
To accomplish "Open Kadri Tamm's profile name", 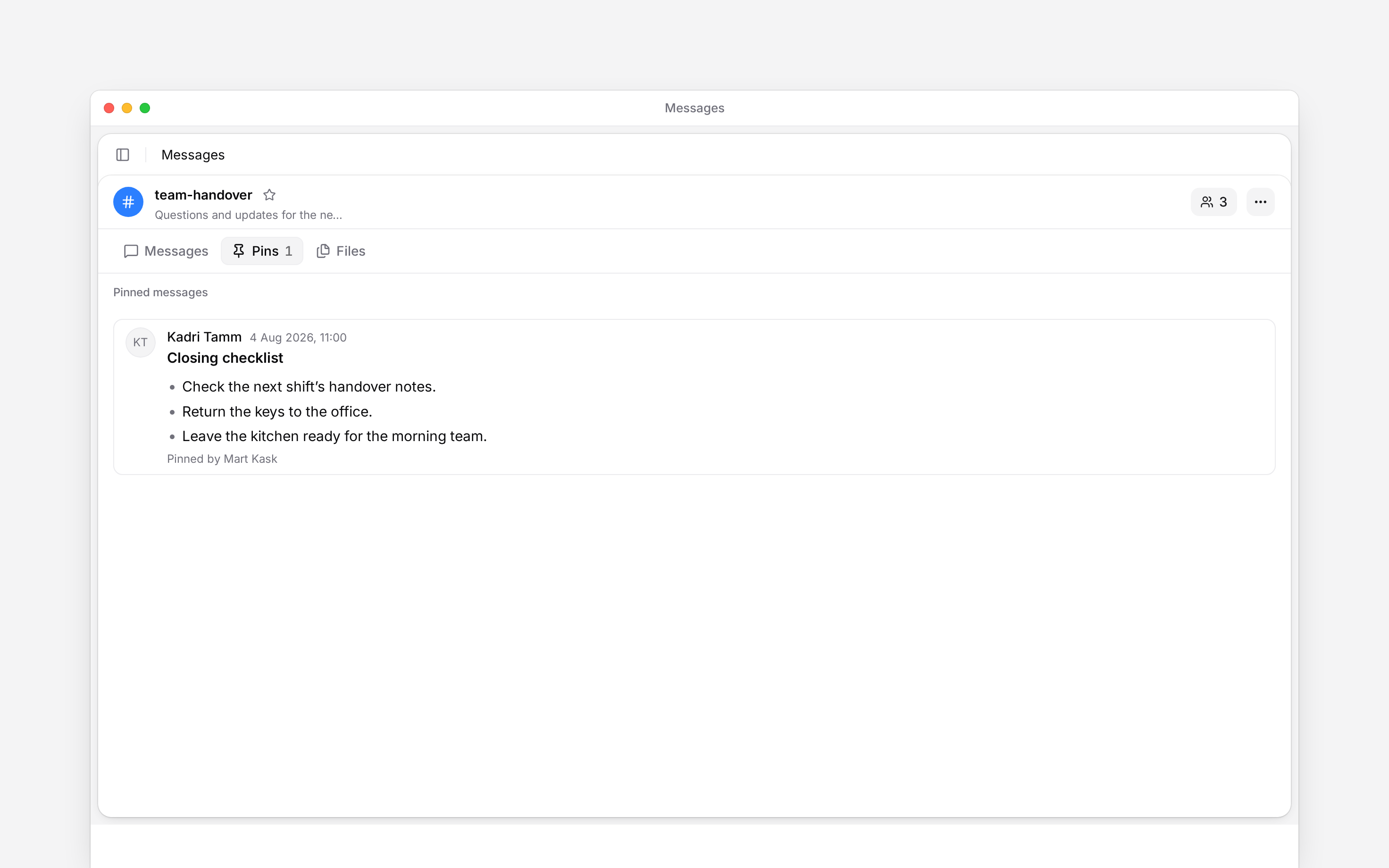I will click(x=204, y=337).
